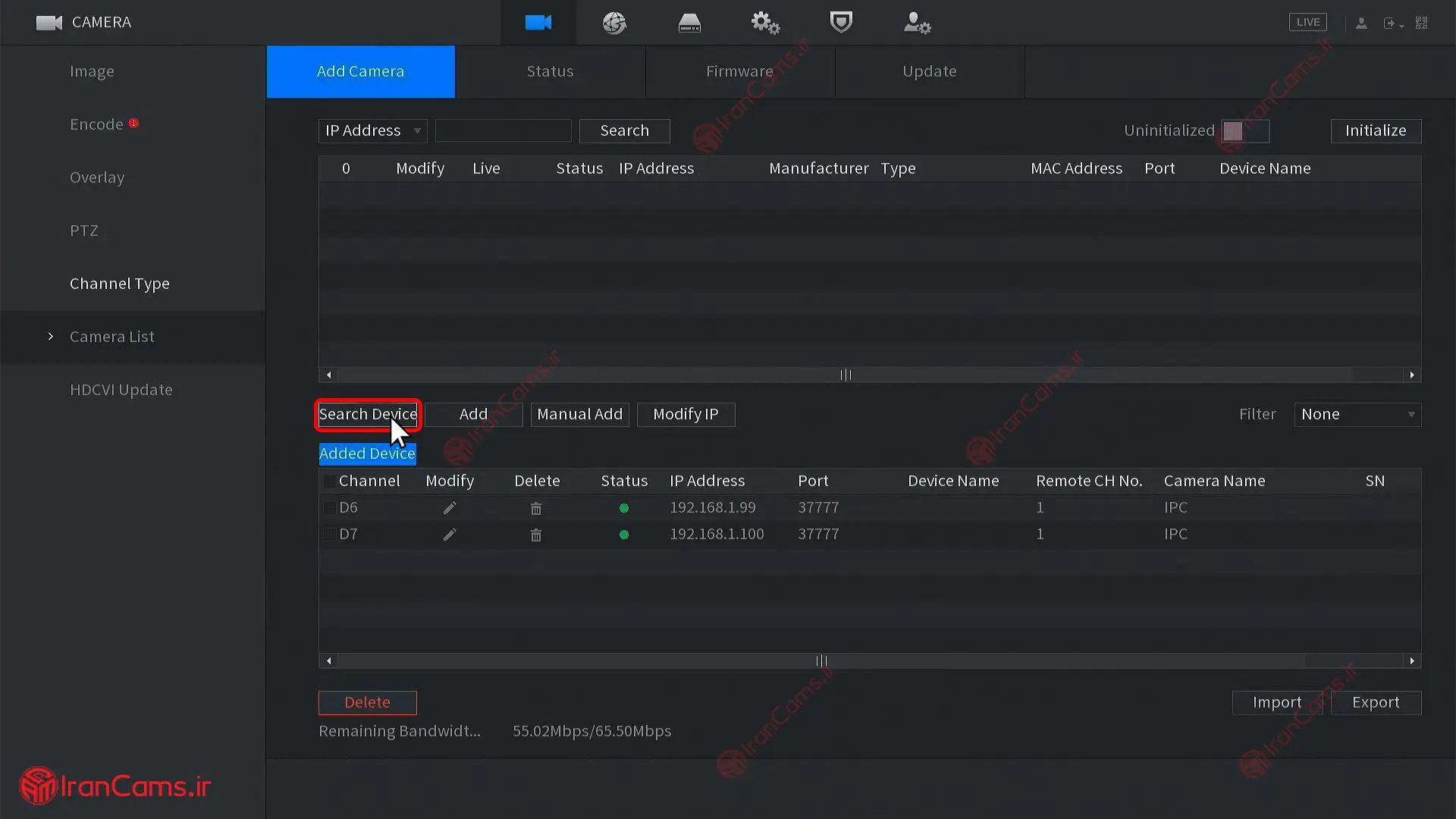Screen dimensions: 1456x819
Task: Open the Network globe icon in top bar
Action: point(614,23)
